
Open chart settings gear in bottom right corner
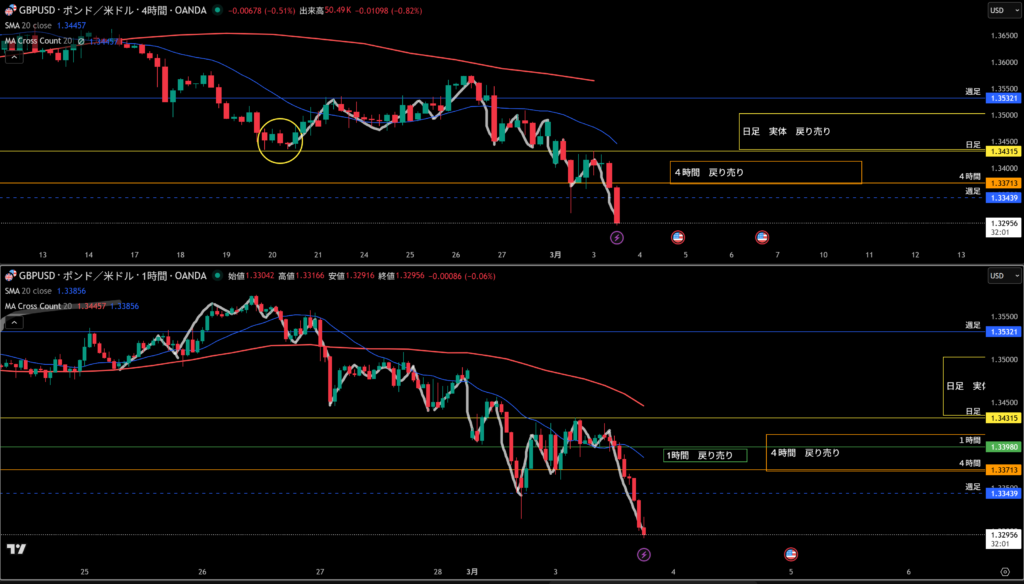1004,570
